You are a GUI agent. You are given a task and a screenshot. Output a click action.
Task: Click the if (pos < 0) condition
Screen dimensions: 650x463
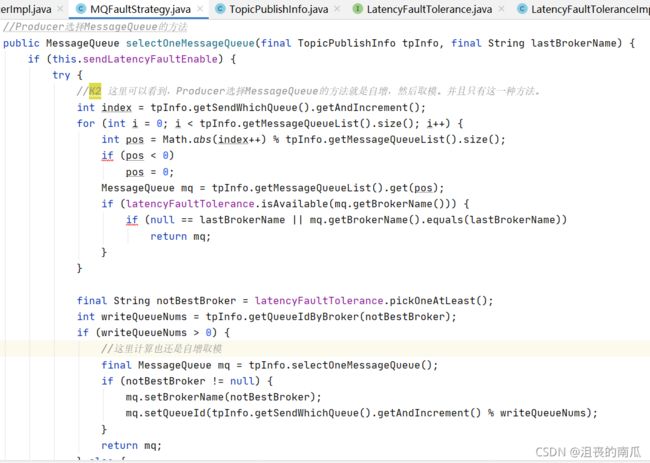tap(138, 156)
